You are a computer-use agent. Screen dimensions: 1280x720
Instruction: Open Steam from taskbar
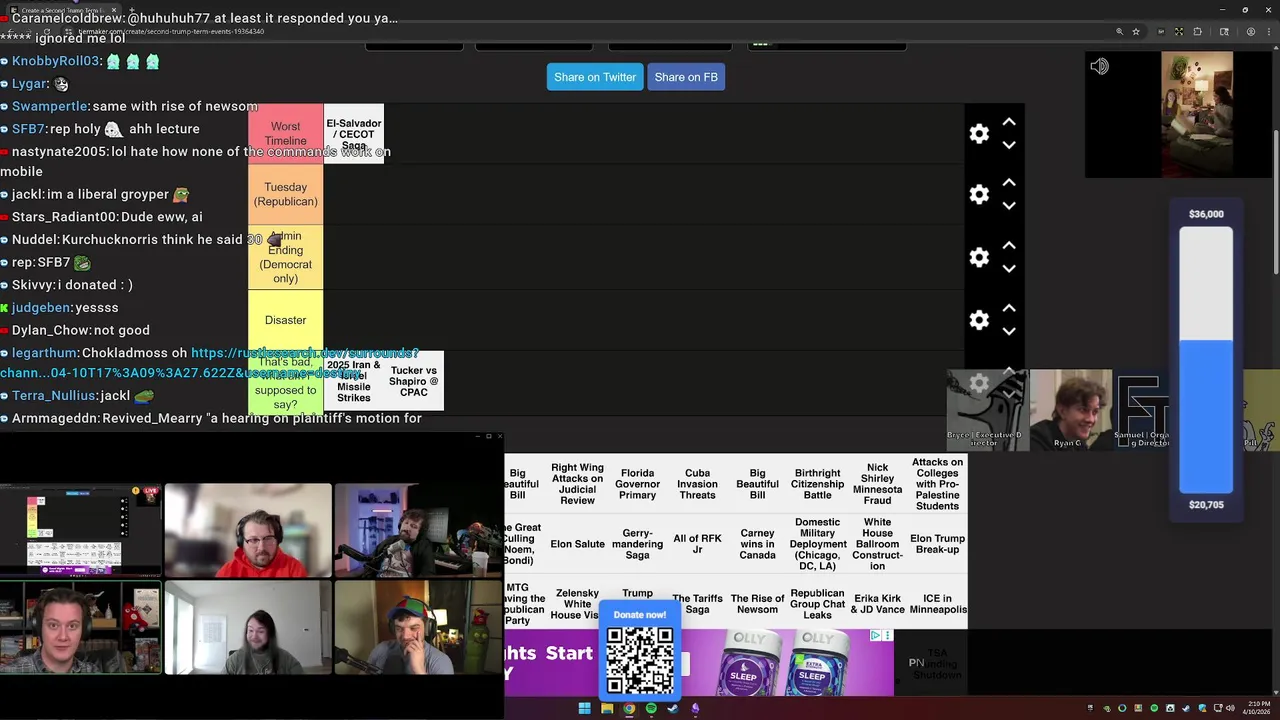(673, 708)
